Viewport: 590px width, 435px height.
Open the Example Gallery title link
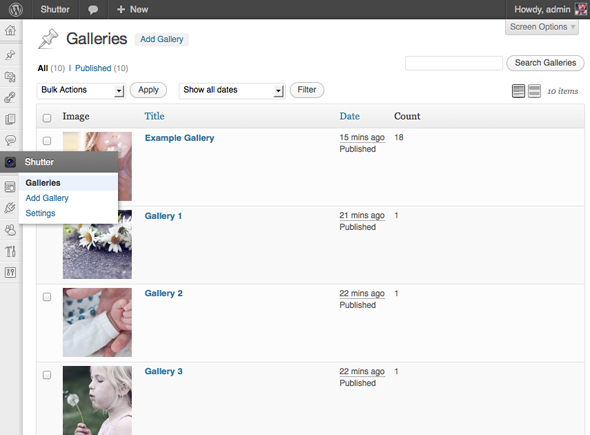179,138
